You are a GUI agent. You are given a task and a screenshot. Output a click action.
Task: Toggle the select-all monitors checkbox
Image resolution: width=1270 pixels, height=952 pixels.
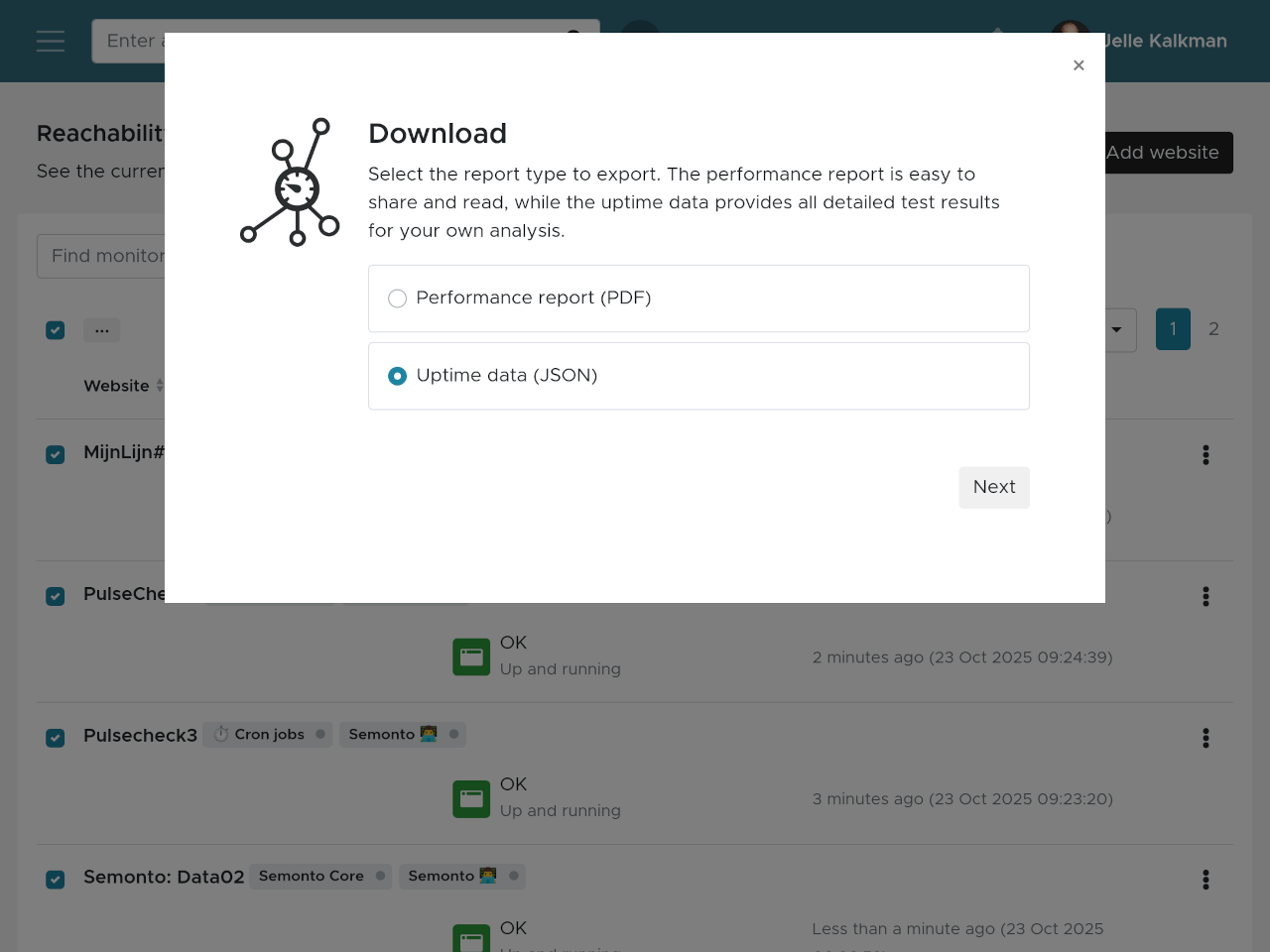point(56,330)
